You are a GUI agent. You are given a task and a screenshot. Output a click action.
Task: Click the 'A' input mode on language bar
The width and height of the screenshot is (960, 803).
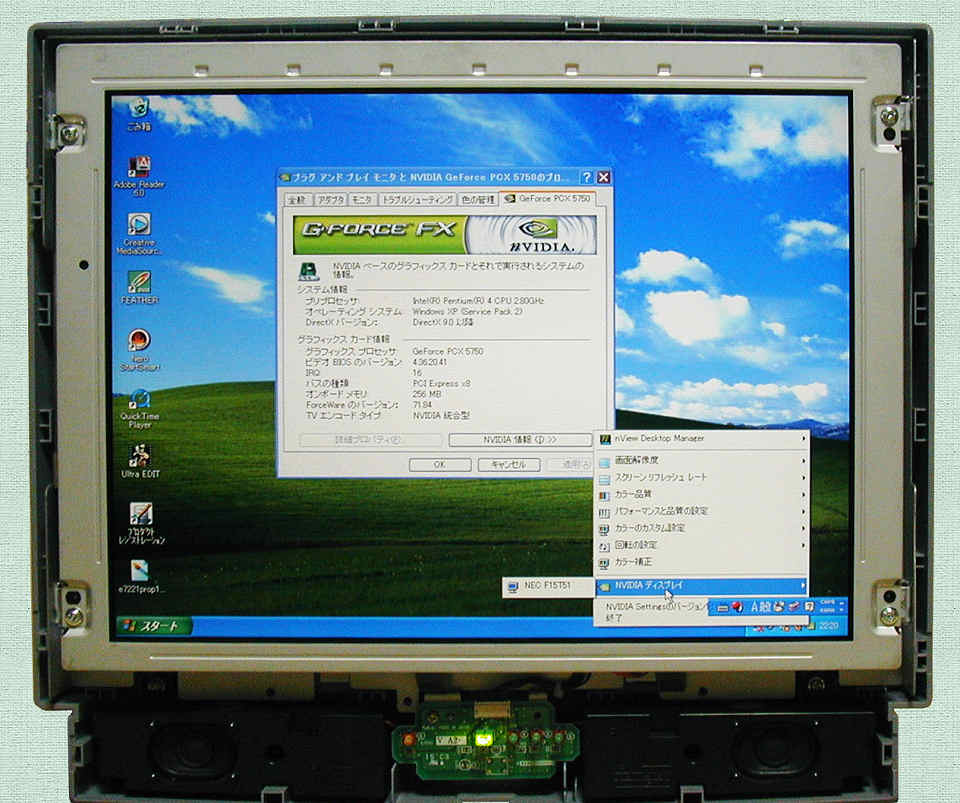(x=756, y=607)
